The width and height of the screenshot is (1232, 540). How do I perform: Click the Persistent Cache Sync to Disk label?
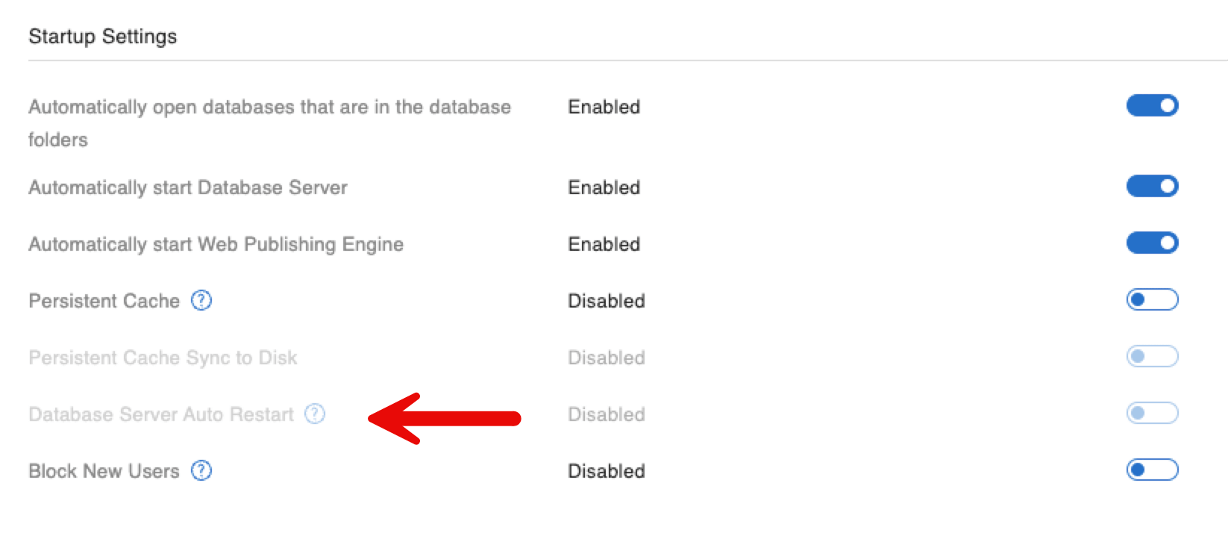point(163,357)
